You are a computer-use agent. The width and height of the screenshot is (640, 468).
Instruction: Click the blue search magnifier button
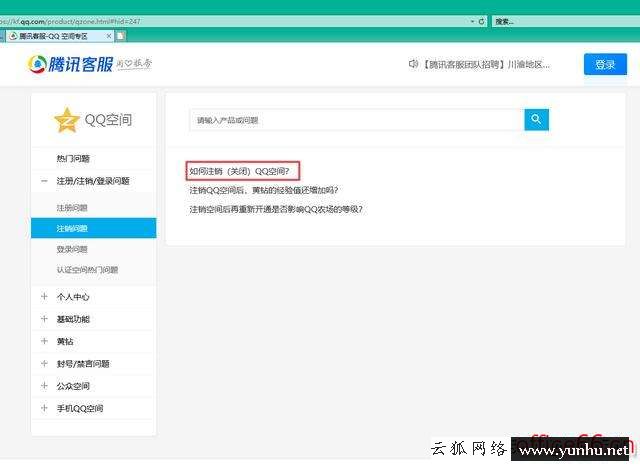(536, 120)
